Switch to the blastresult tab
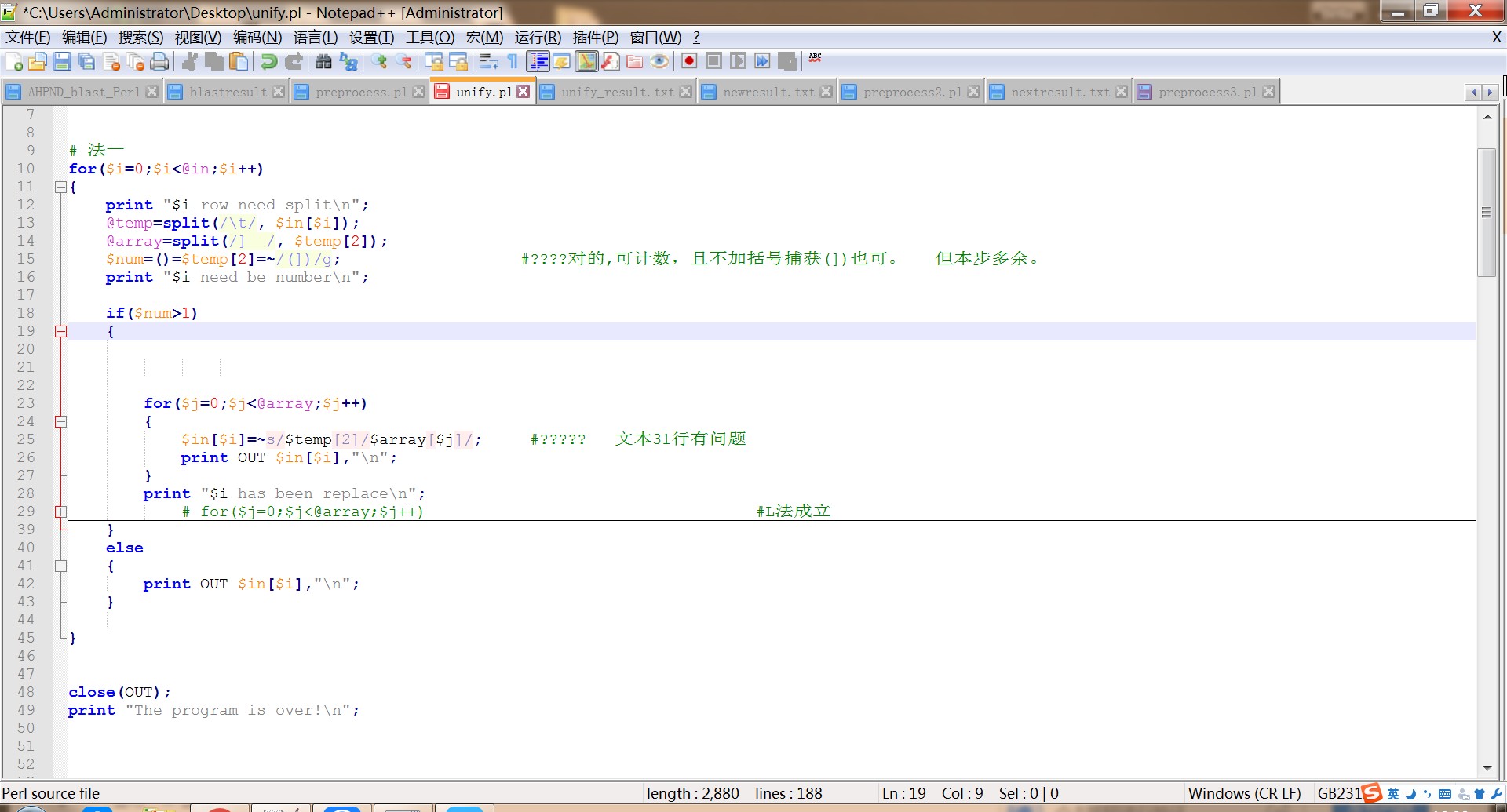The image size is (1507, 812). point(228,92)
